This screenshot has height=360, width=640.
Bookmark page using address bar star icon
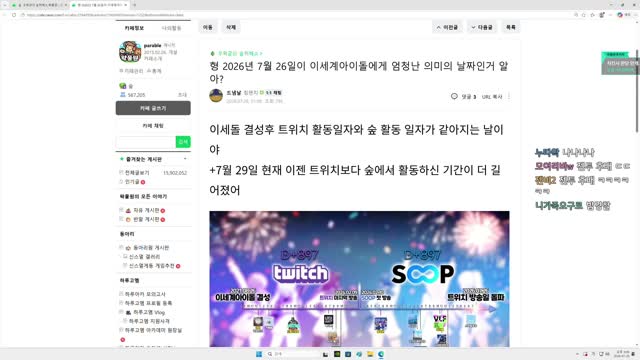(x=584, y=15)
